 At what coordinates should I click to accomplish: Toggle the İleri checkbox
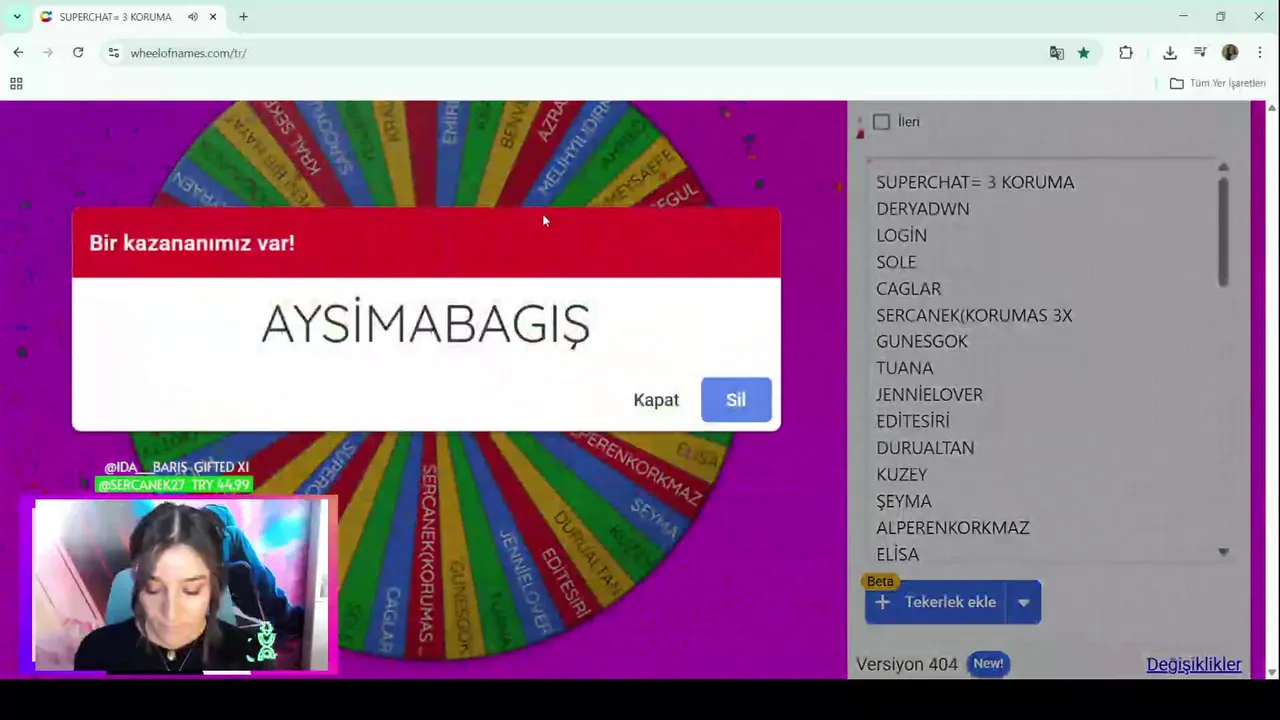881,122
